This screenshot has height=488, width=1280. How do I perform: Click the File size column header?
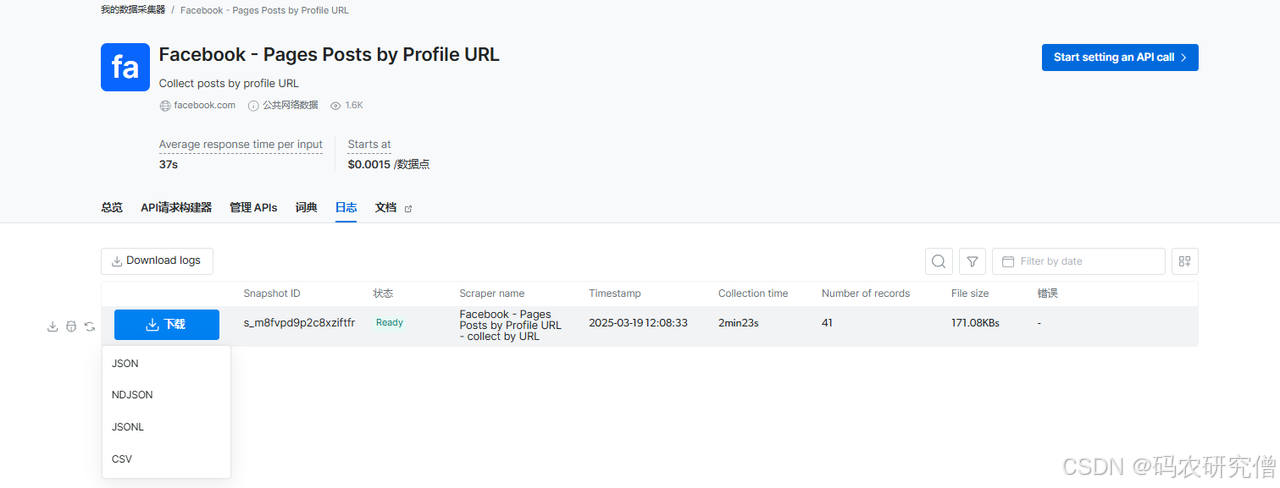[x=970, y=293]
